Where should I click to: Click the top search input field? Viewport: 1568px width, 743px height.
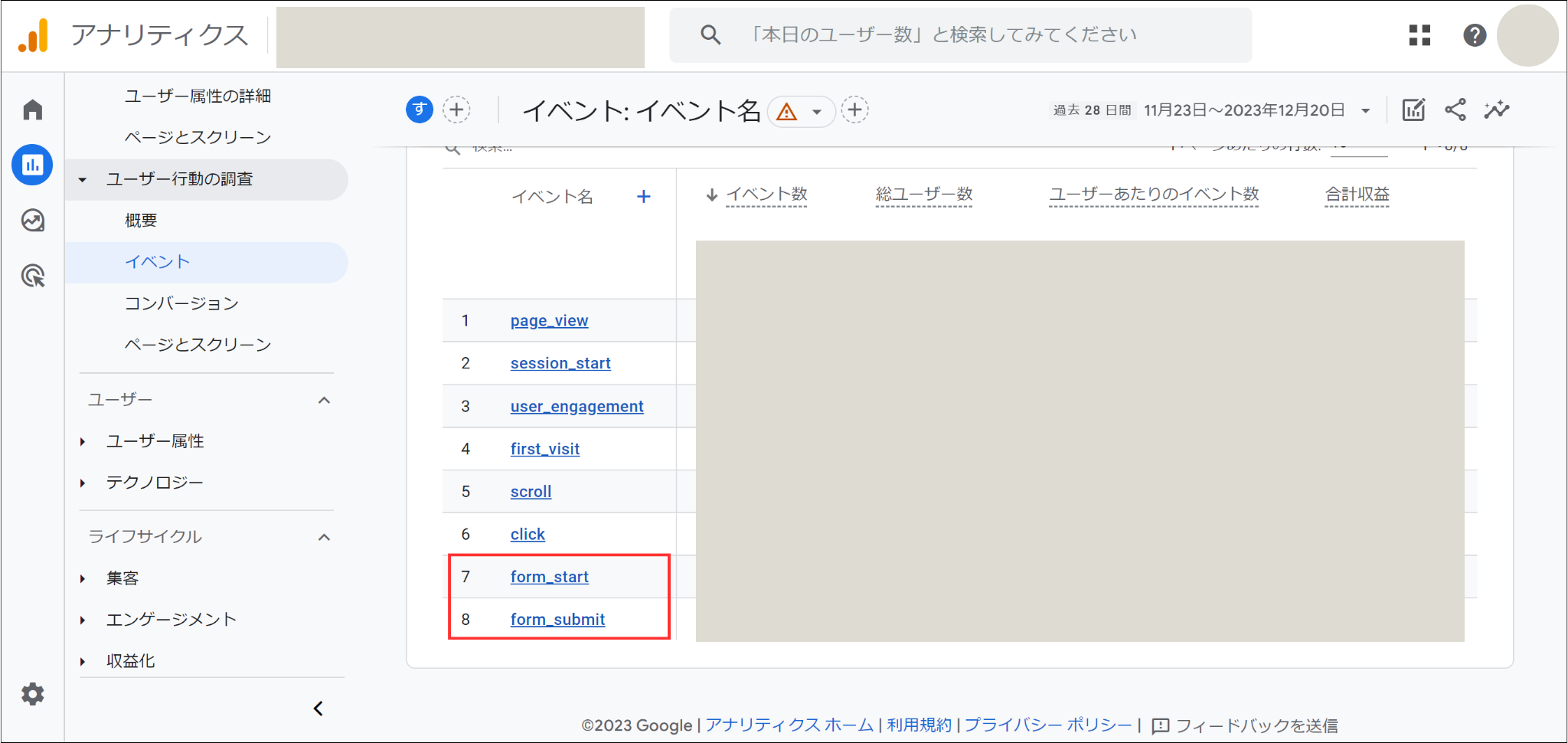[961, 34]
